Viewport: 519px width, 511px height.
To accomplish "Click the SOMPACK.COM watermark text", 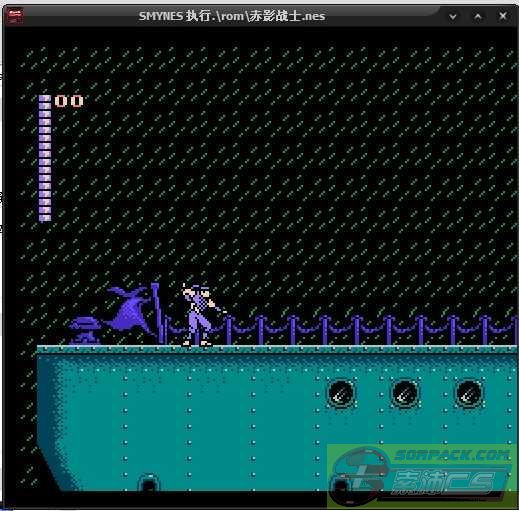I will coord(452,455).
